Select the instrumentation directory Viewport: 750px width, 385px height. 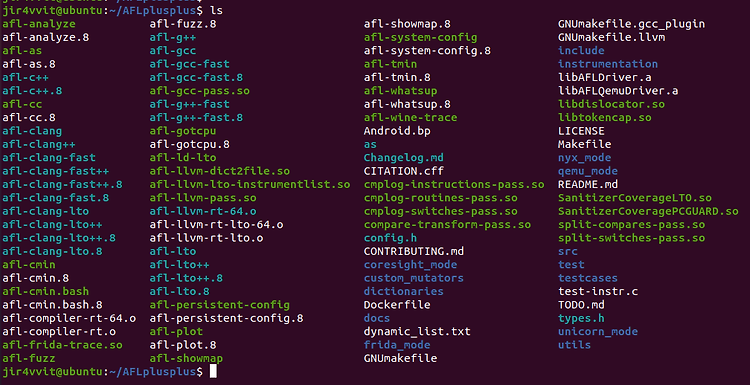click(608, 64)
